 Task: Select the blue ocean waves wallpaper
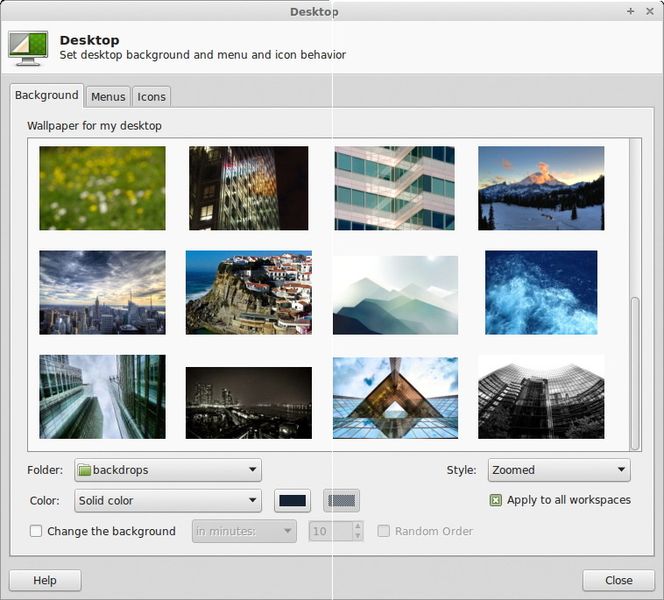540,292
